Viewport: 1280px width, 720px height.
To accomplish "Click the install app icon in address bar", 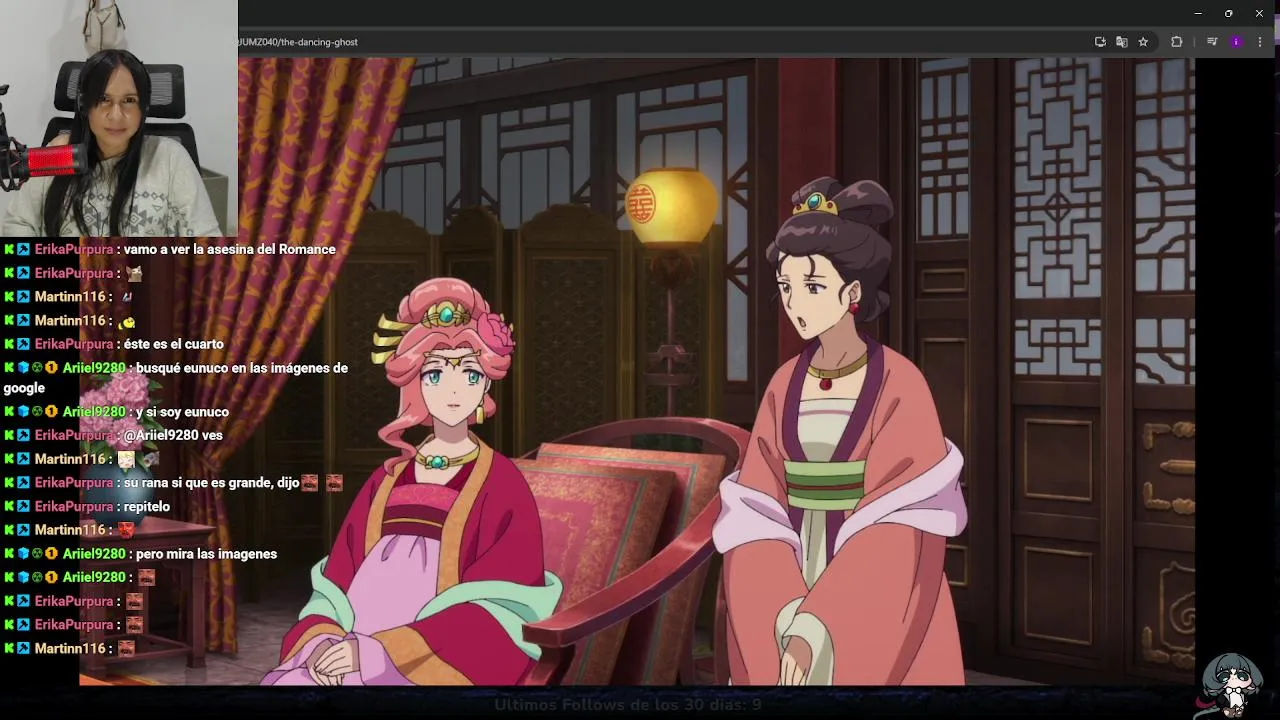I will (1100, 42).
